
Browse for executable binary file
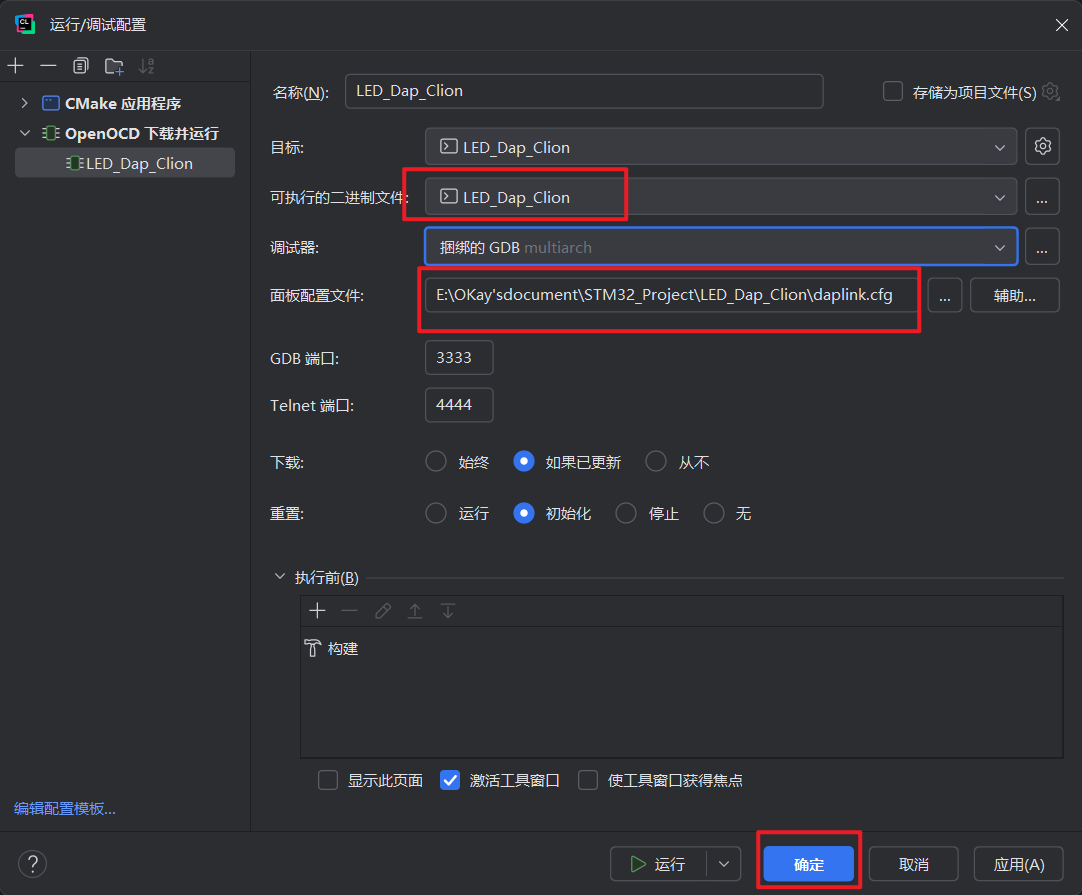[x=1042, y=197]
